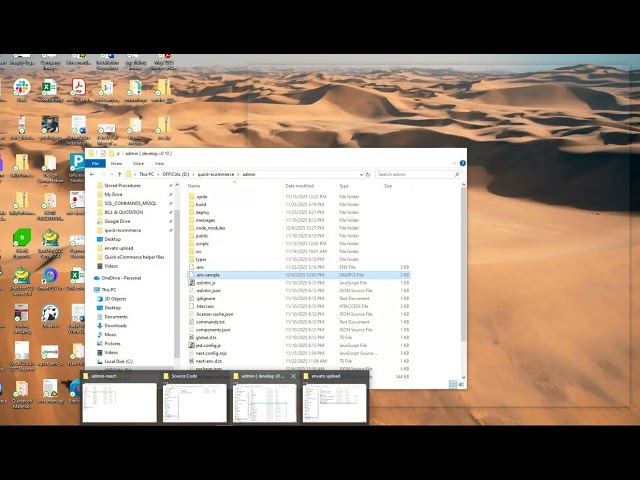This screenshot has width=640, height=480.
Task: Switch to details view button
Action: click(453, 384)
